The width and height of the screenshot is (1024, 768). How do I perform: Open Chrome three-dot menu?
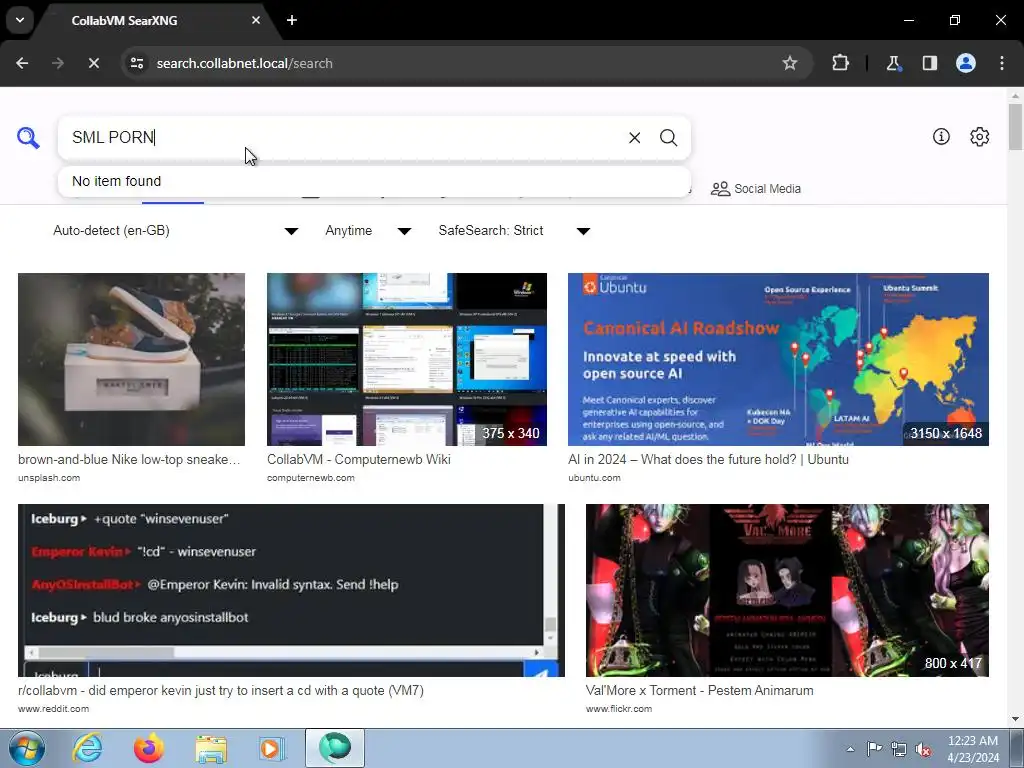pos(1002,63)
